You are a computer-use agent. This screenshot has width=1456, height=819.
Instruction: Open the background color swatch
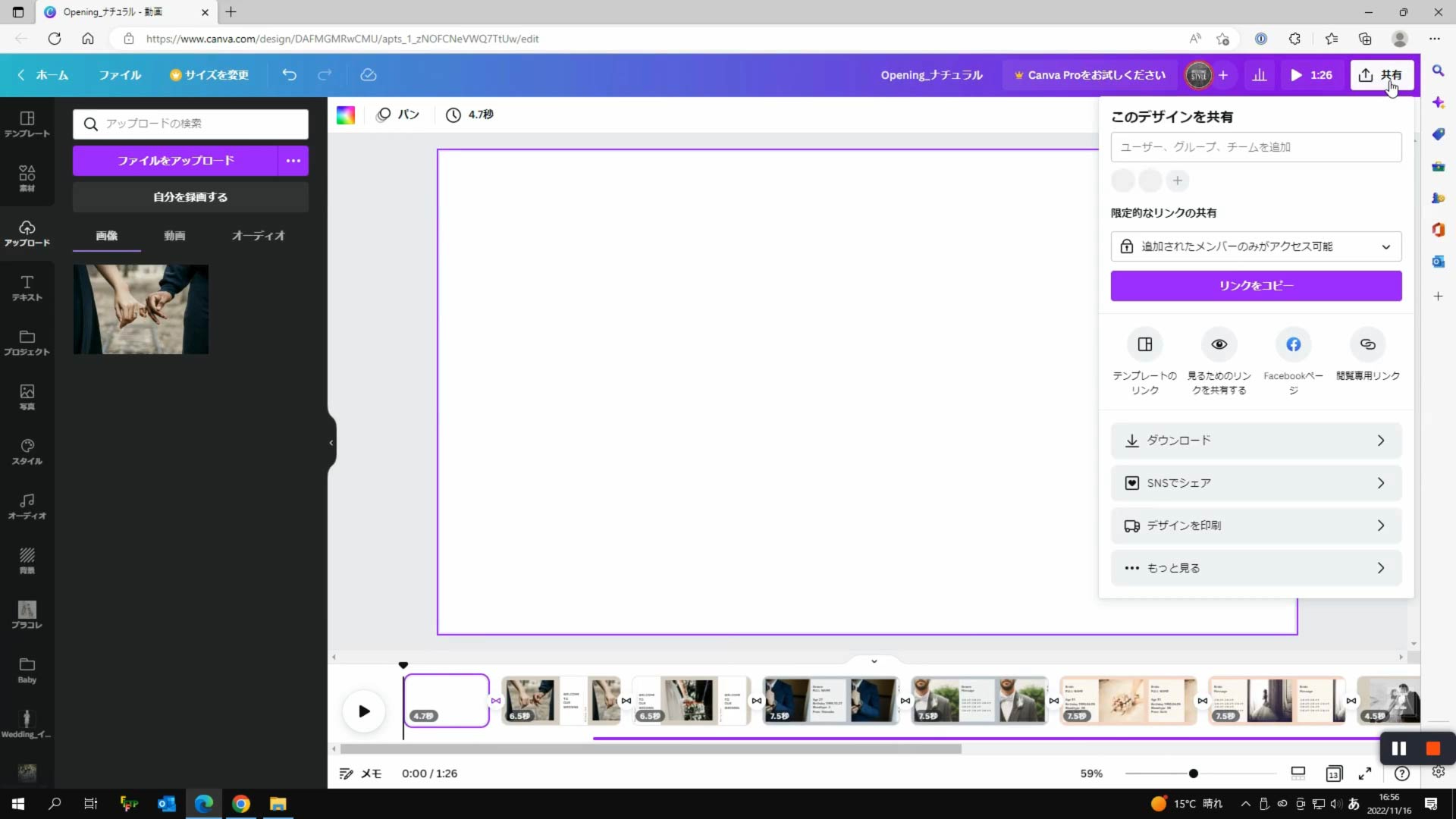tap(346, 115)
